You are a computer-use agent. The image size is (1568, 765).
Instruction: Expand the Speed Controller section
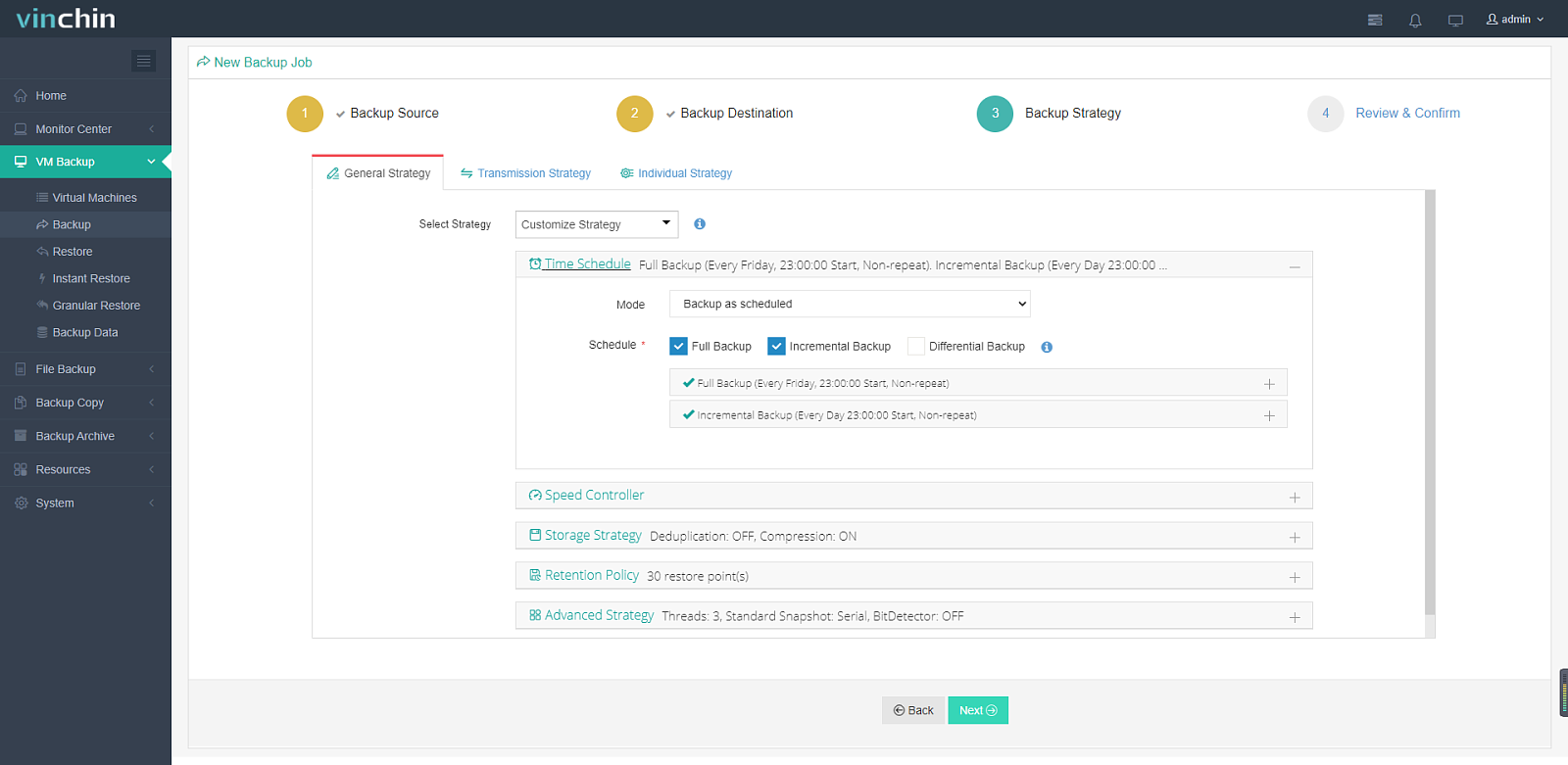click(x=913, y=496)
